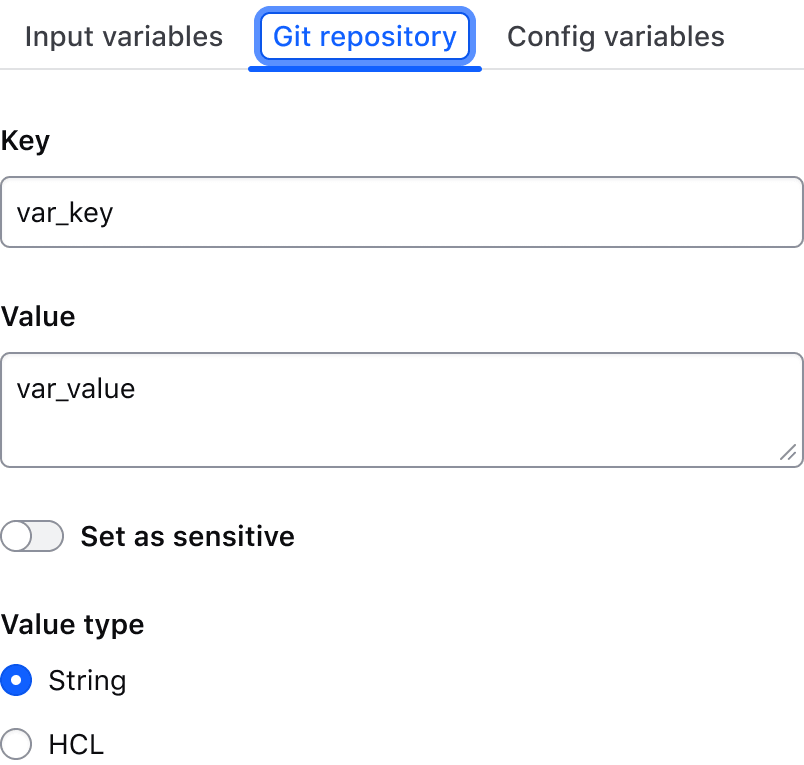The image size is (804, 765).
Task: Click the Key field label
Action: coord(25,140)
